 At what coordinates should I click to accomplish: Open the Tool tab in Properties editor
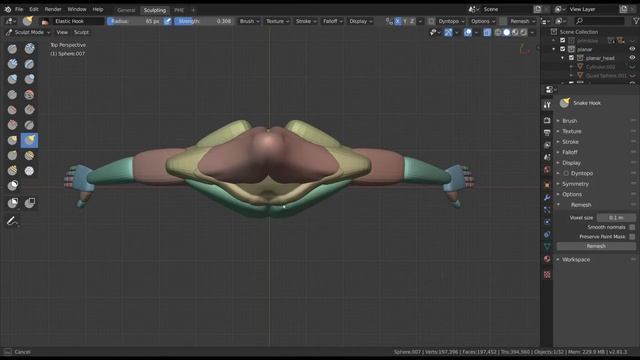547,105
